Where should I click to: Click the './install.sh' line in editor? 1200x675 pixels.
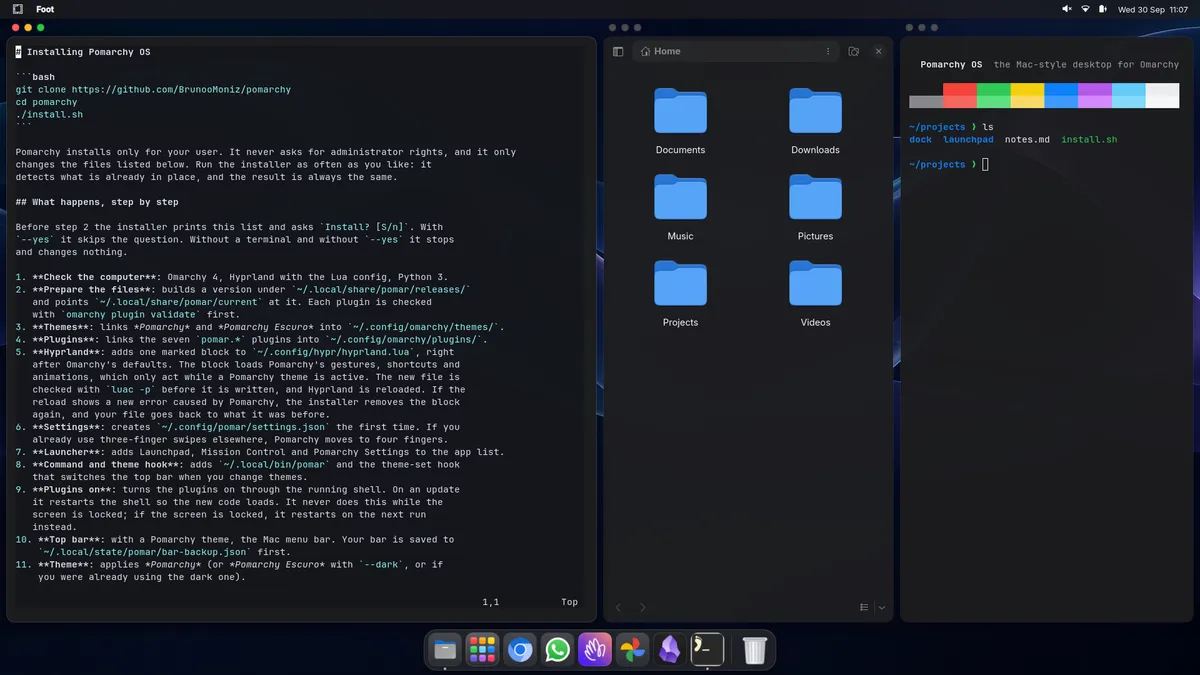(49, 114)
